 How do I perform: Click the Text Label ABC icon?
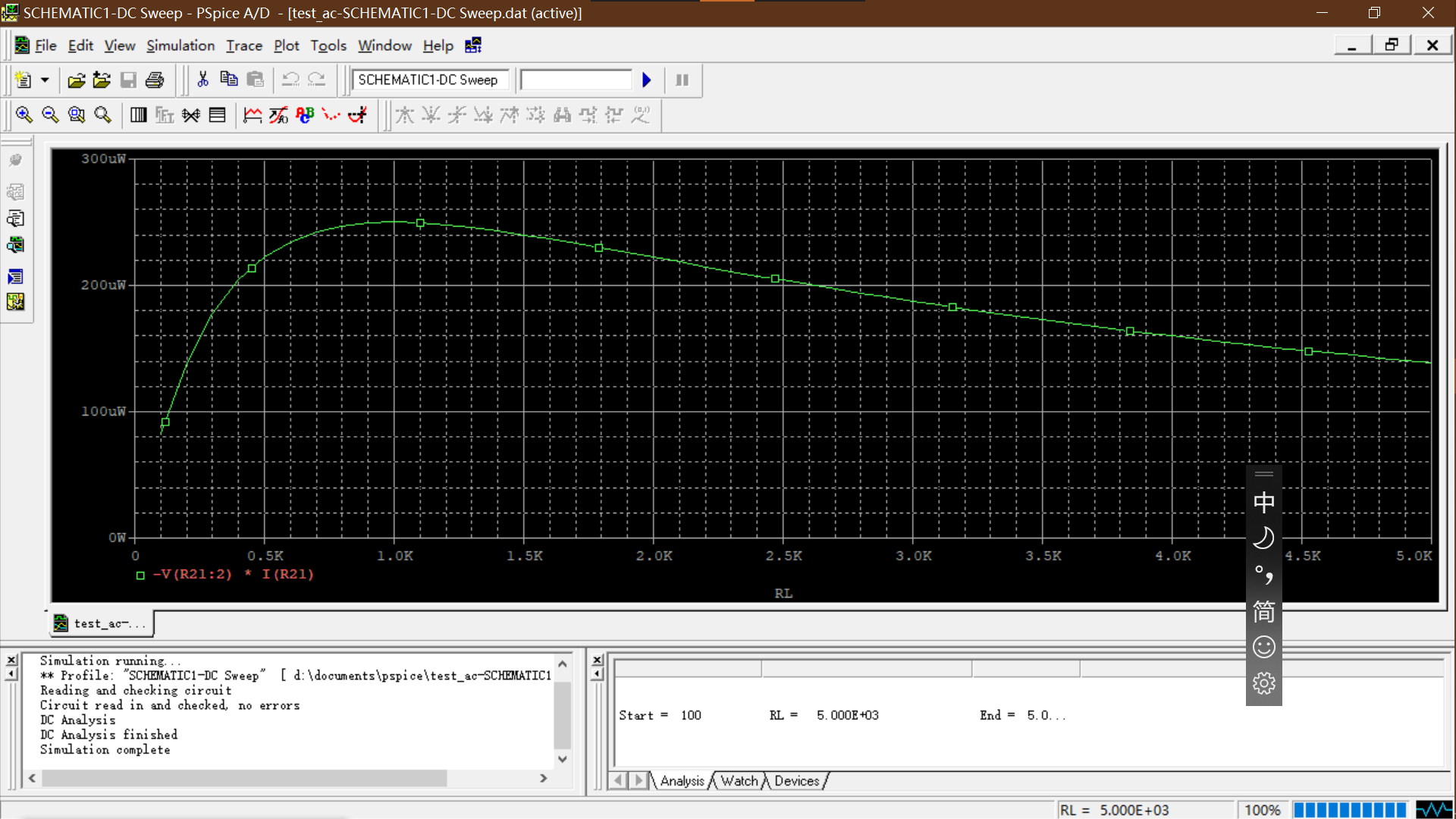click(x=305, y=115)
